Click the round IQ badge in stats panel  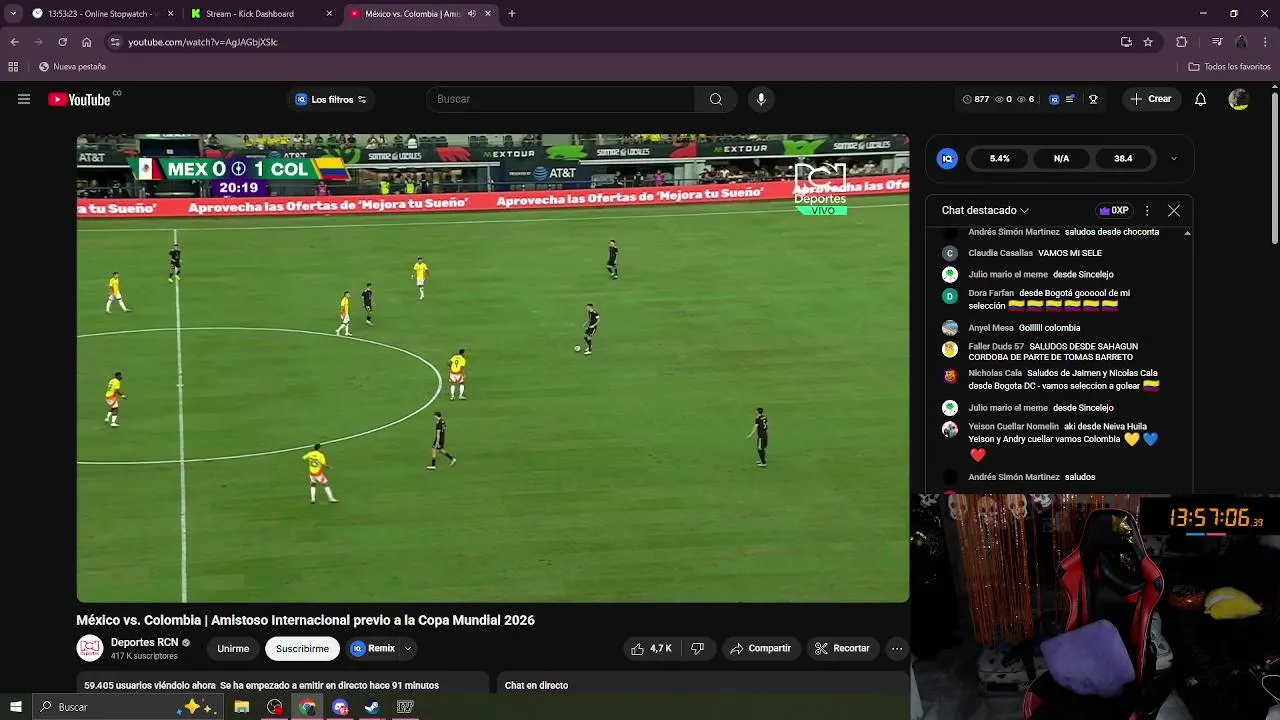947,158
